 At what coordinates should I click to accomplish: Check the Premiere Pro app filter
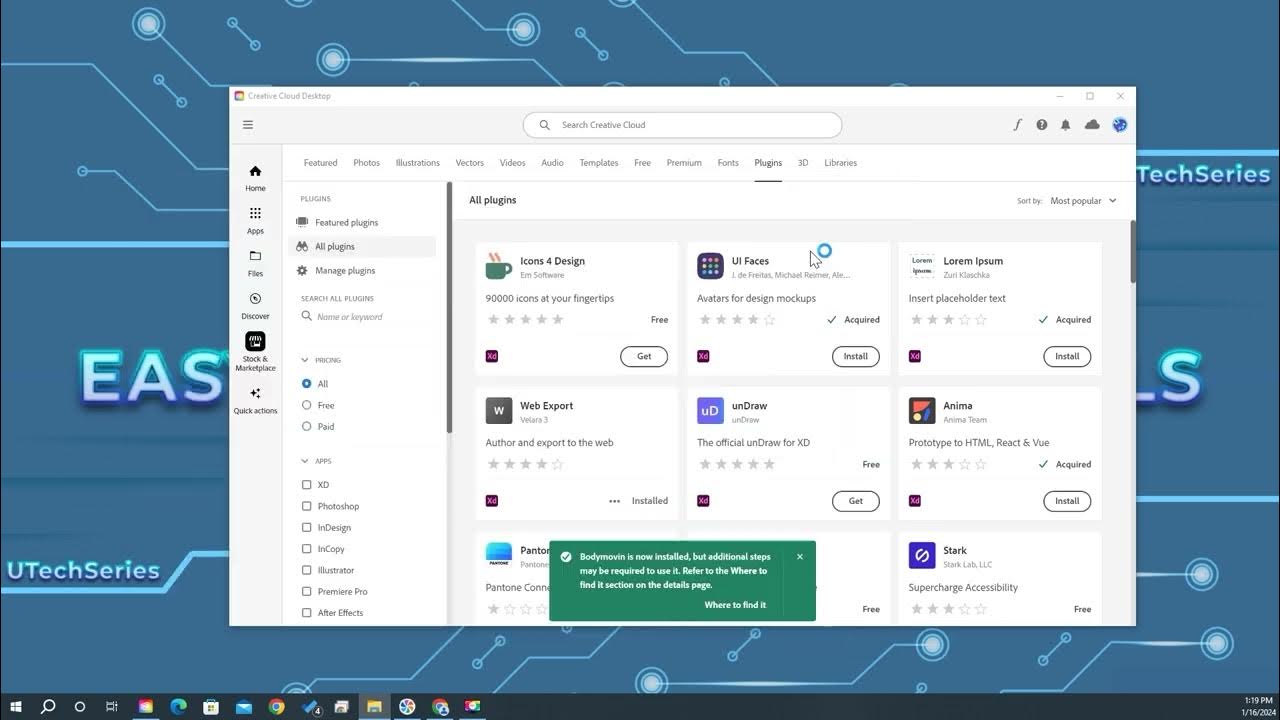[x=307, y=592]
